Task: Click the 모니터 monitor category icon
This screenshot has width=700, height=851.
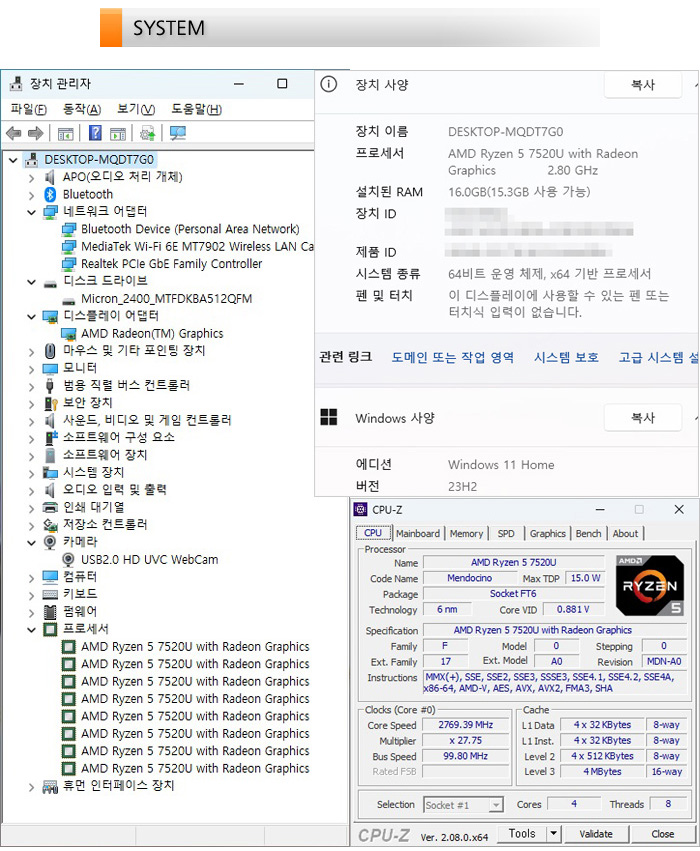Action: pos(50,369)
